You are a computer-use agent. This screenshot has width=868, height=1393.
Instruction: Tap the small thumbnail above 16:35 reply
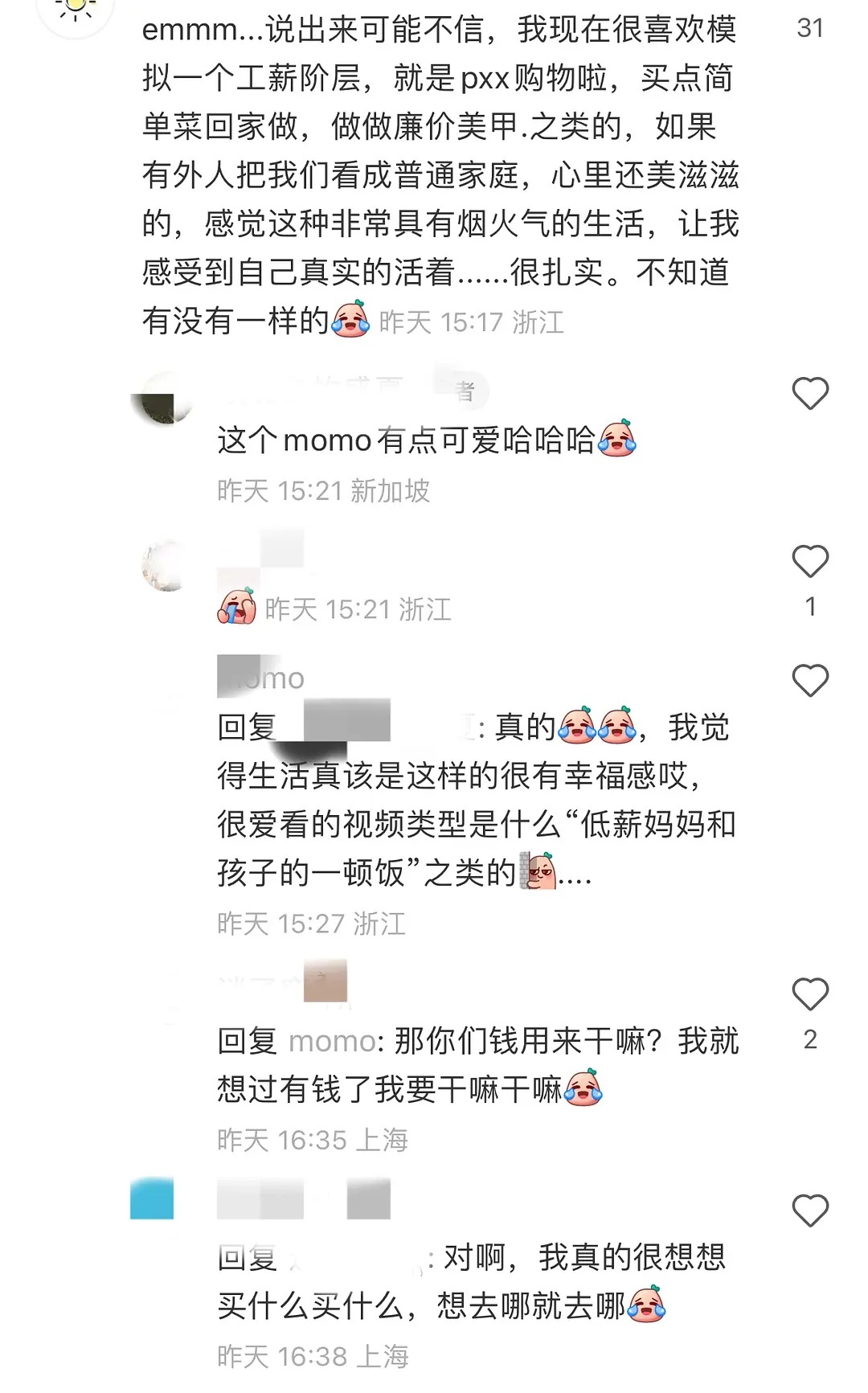[325, 980]
